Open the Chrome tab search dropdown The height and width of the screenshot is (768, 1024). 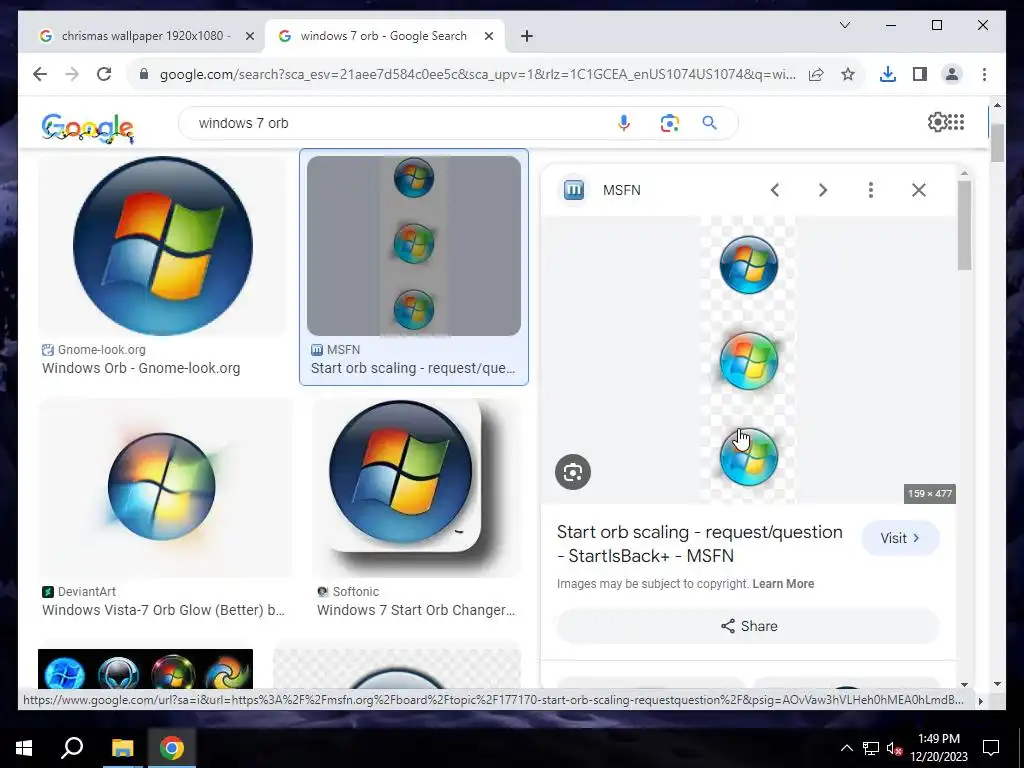click(x=844, y=25)
